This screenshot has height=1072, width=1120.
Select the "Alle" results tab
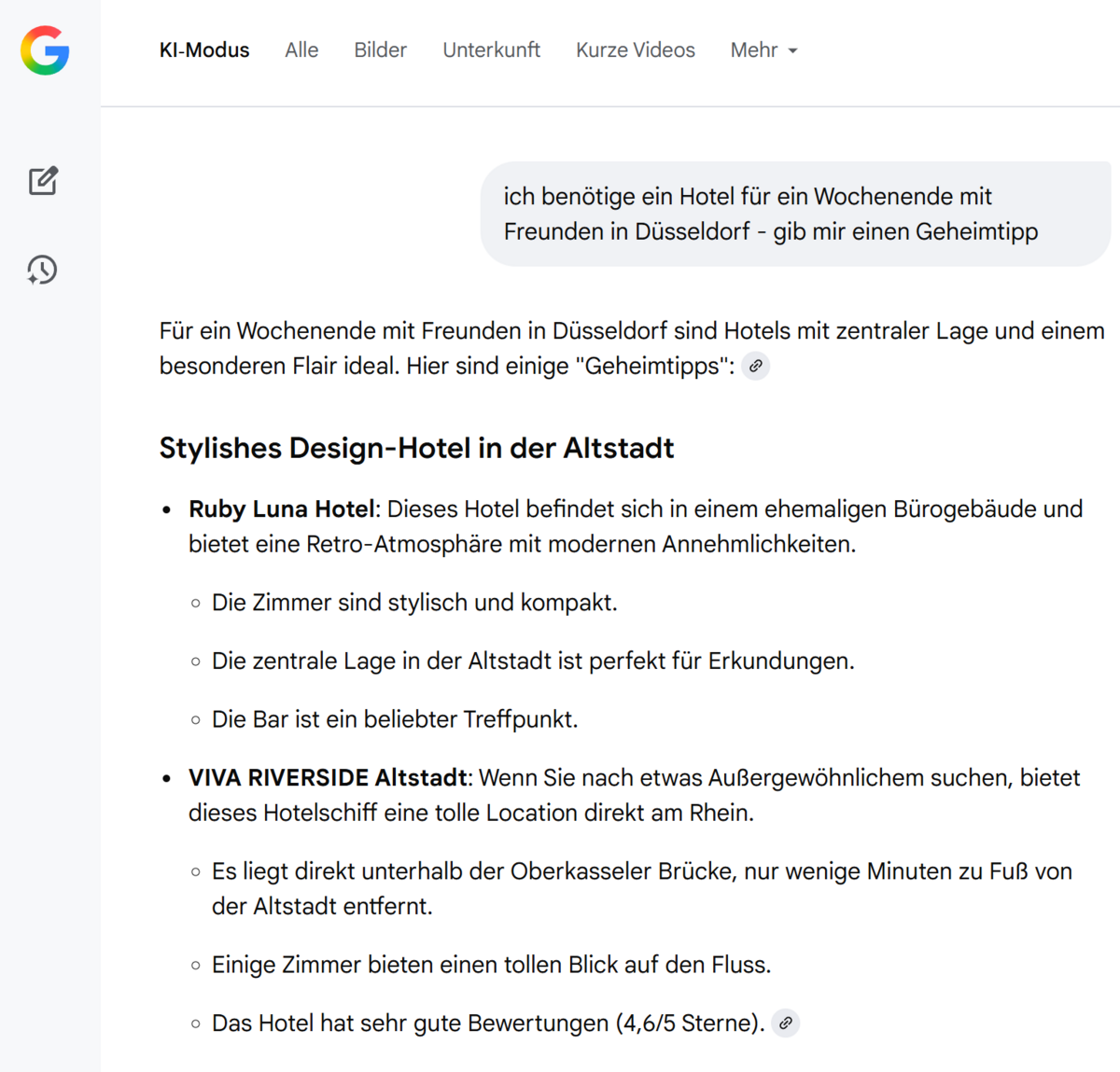point(301,50)
